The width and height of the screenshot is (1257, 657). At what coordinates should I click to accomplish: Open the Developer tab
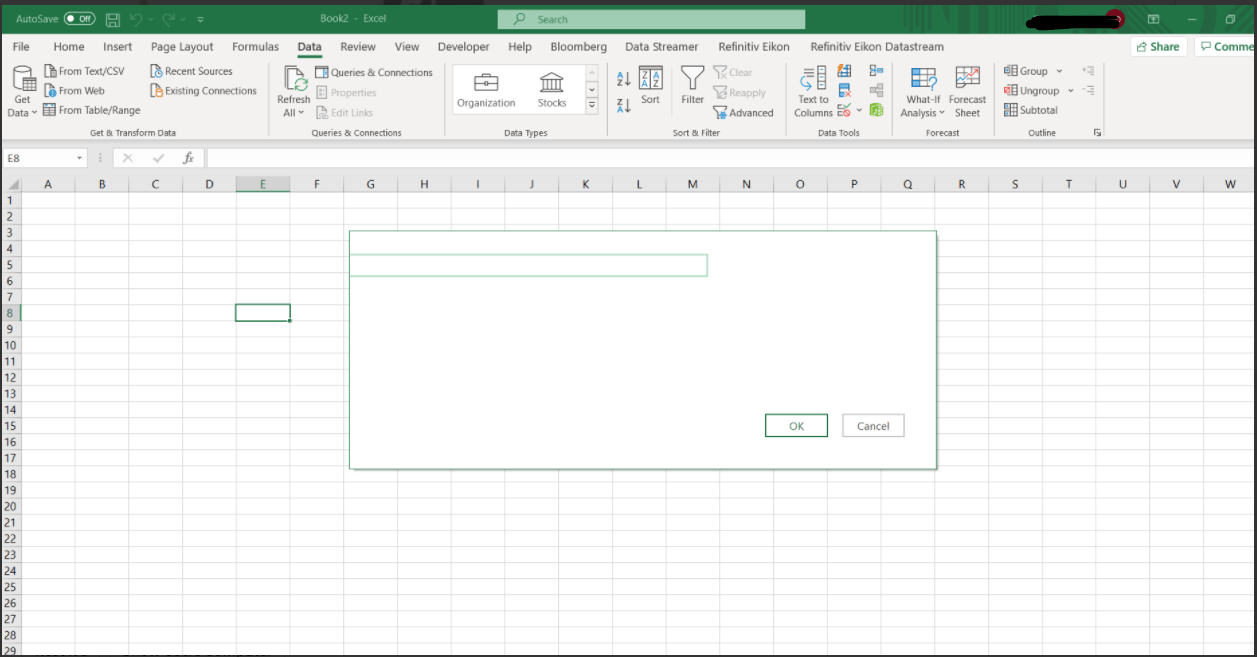point(464,47)
